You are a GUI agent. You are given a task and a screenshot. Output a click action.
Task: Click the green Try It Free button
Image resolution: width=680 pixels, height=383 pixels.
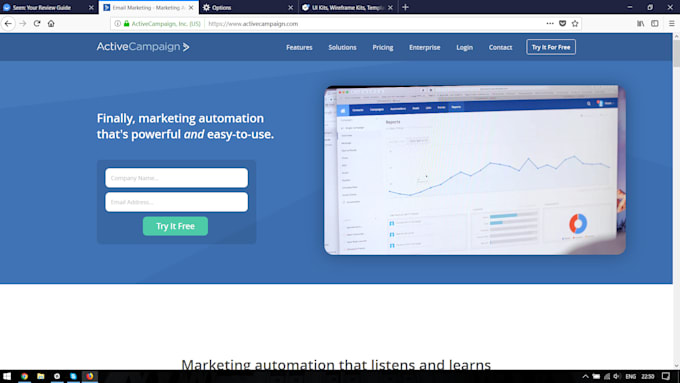tap(175, 226)
